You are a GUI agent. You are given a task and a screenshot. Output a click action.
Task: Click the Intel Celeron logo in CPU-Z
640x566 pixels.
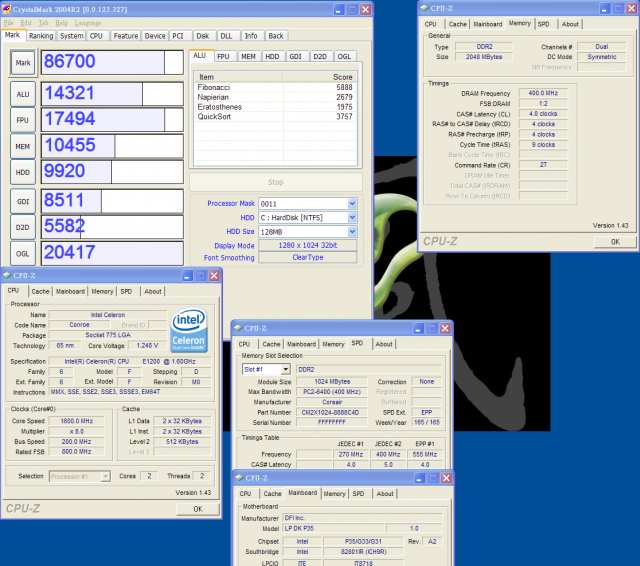[x=189, y=330]
